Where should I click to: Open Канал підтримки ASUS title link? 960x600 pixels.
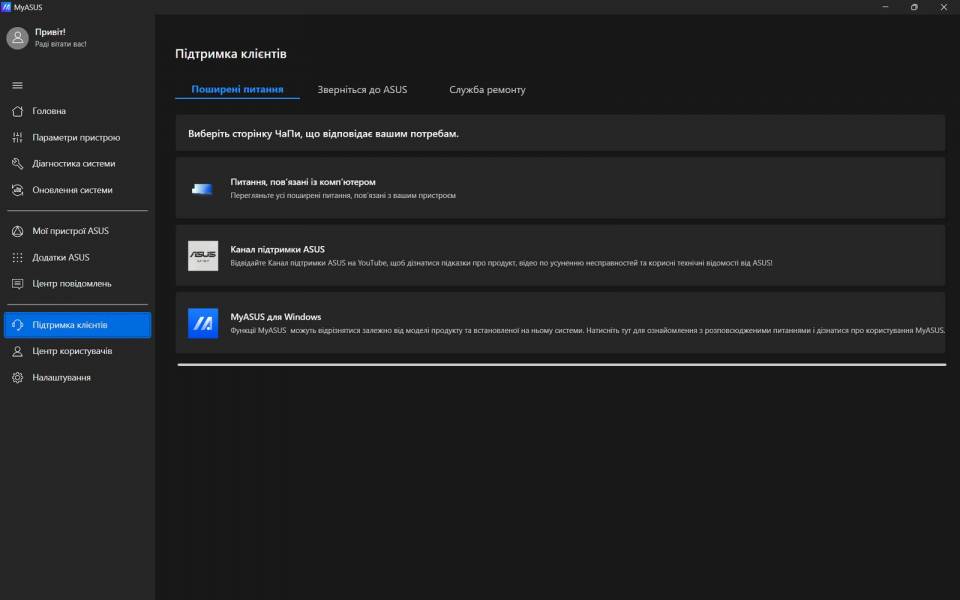pos(277,249)
